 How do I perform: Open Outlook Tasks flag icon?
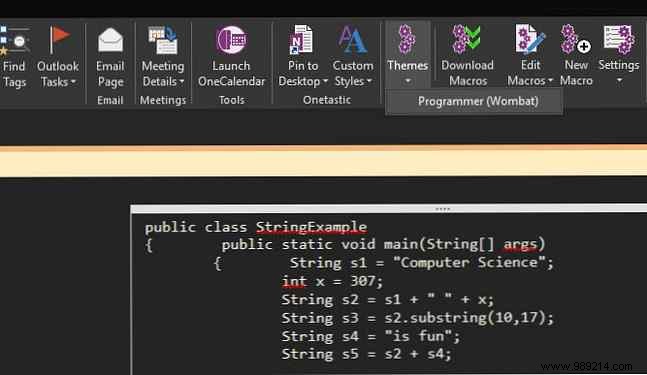click(x=59, y=40)
